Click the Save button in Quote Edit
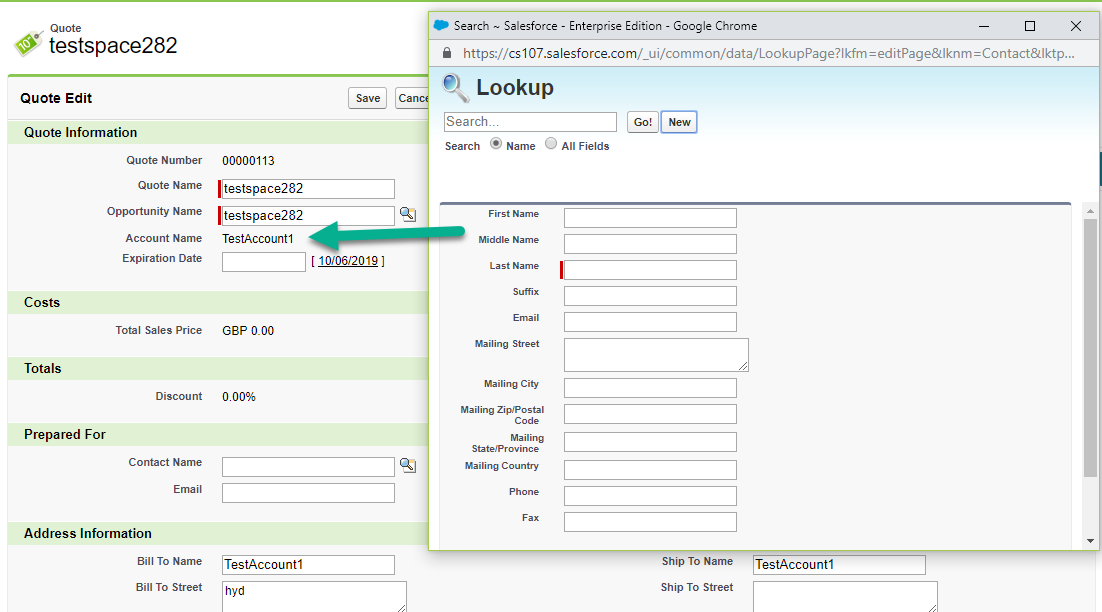Screen dimensions: 1102x612 [x=368, y=98]
